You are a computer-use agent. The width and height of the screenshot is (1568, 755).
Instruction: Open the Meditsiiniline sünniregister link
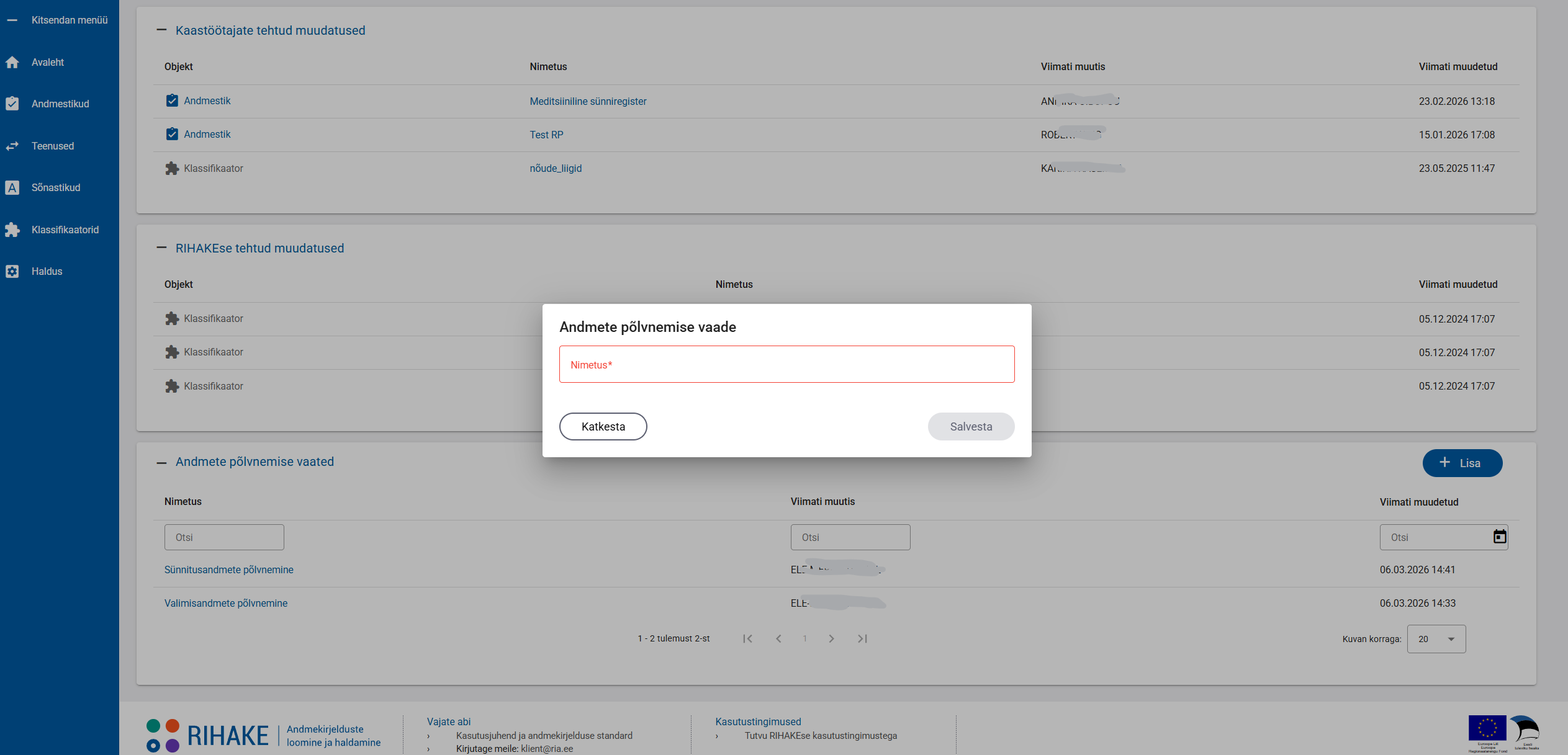pyautogui.click(x=588, y=101)
